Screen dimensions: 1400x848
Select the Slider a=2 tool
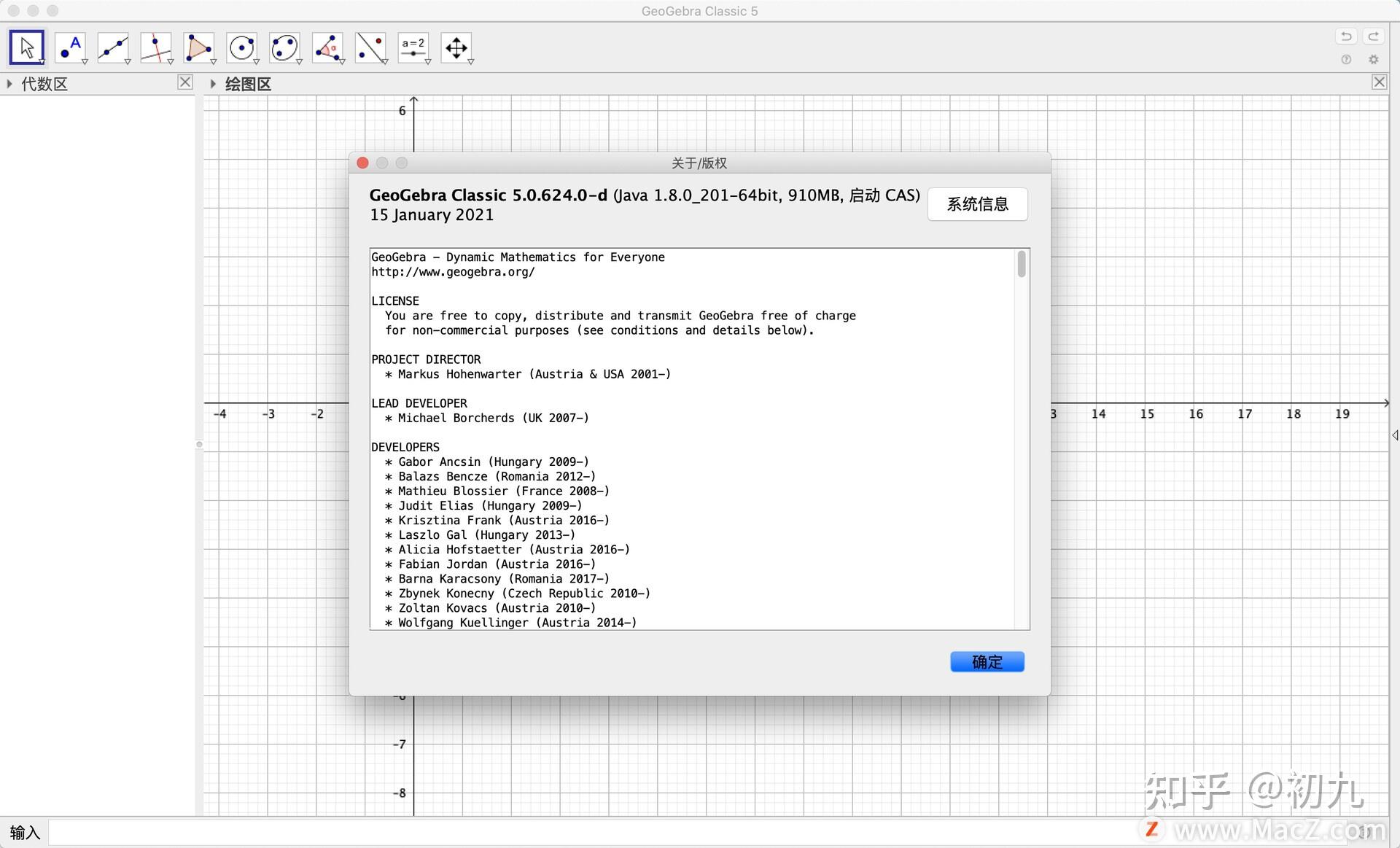tap(413, 48)
